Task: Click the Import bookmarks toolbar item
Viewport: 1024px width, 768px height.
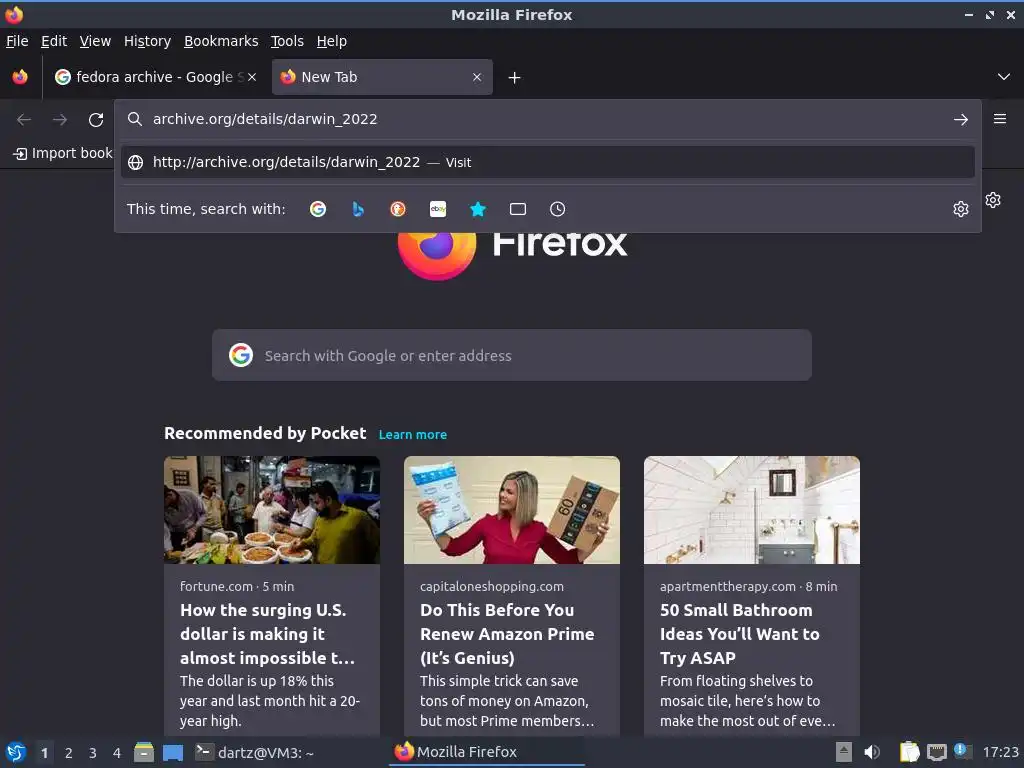Action: click(x=63, y=153)
